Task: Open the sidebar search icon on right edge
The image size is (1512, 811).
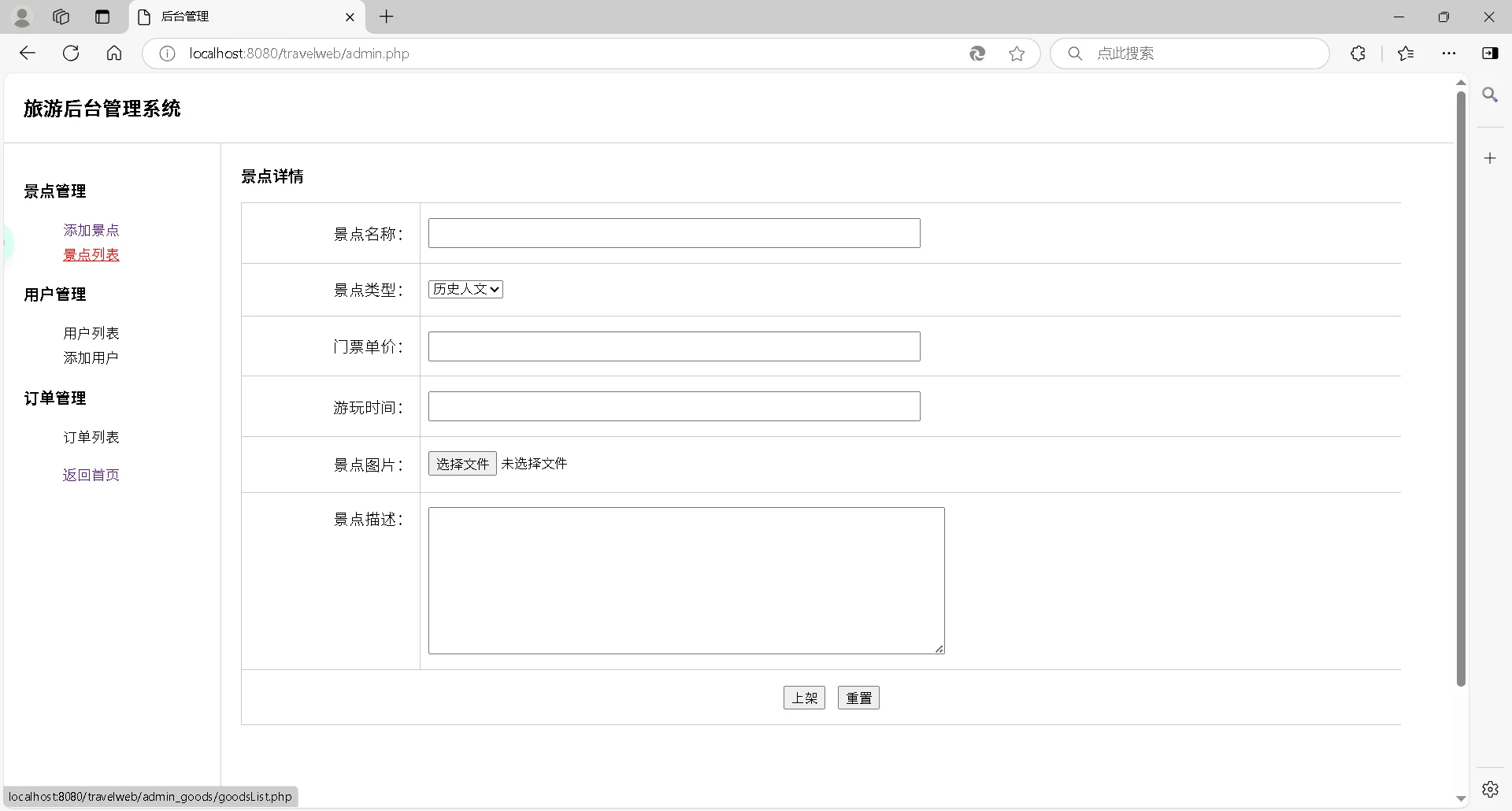Action: (x=1491, y=94)
